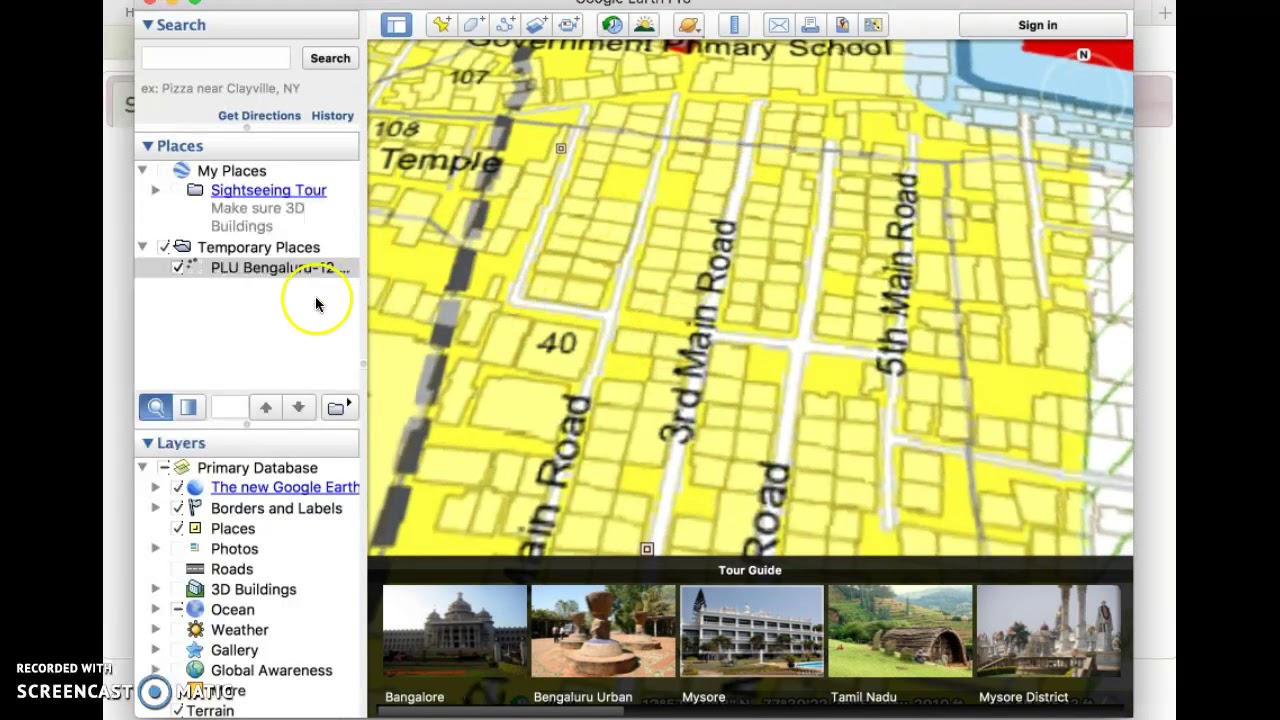1280x720 pixels.
Task: Click the Weather sun icon
Action: tap(195, 629)
